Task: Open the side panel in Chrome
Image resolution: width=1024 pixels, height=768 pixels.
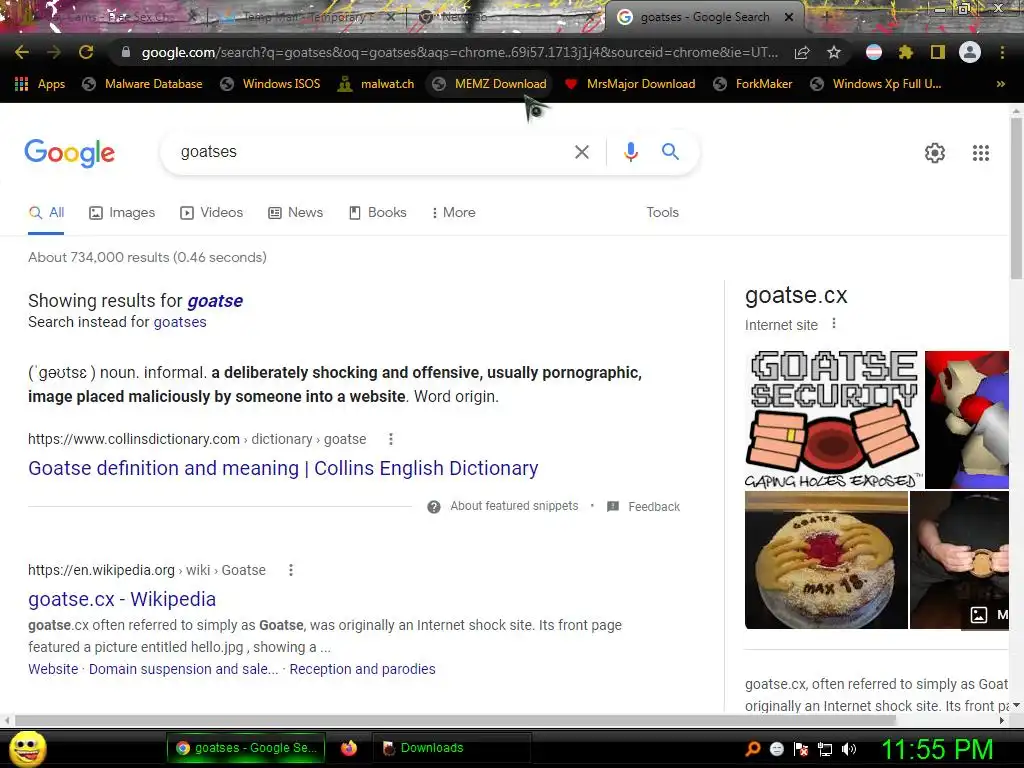Action: click(938, 52)
